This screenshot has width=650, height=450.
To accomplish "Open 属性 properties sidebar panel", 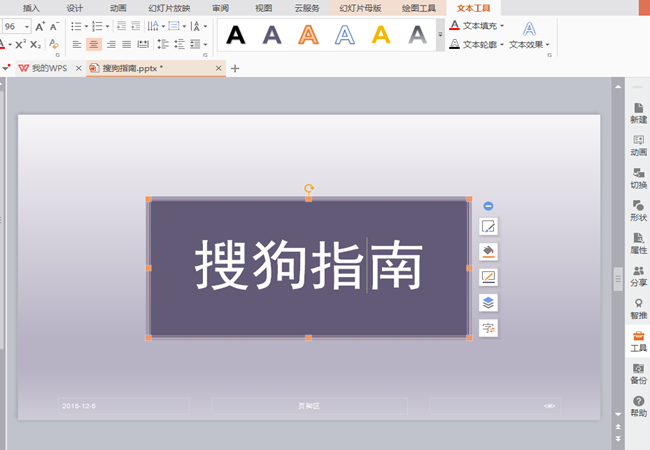I will (x=638, y=244).
